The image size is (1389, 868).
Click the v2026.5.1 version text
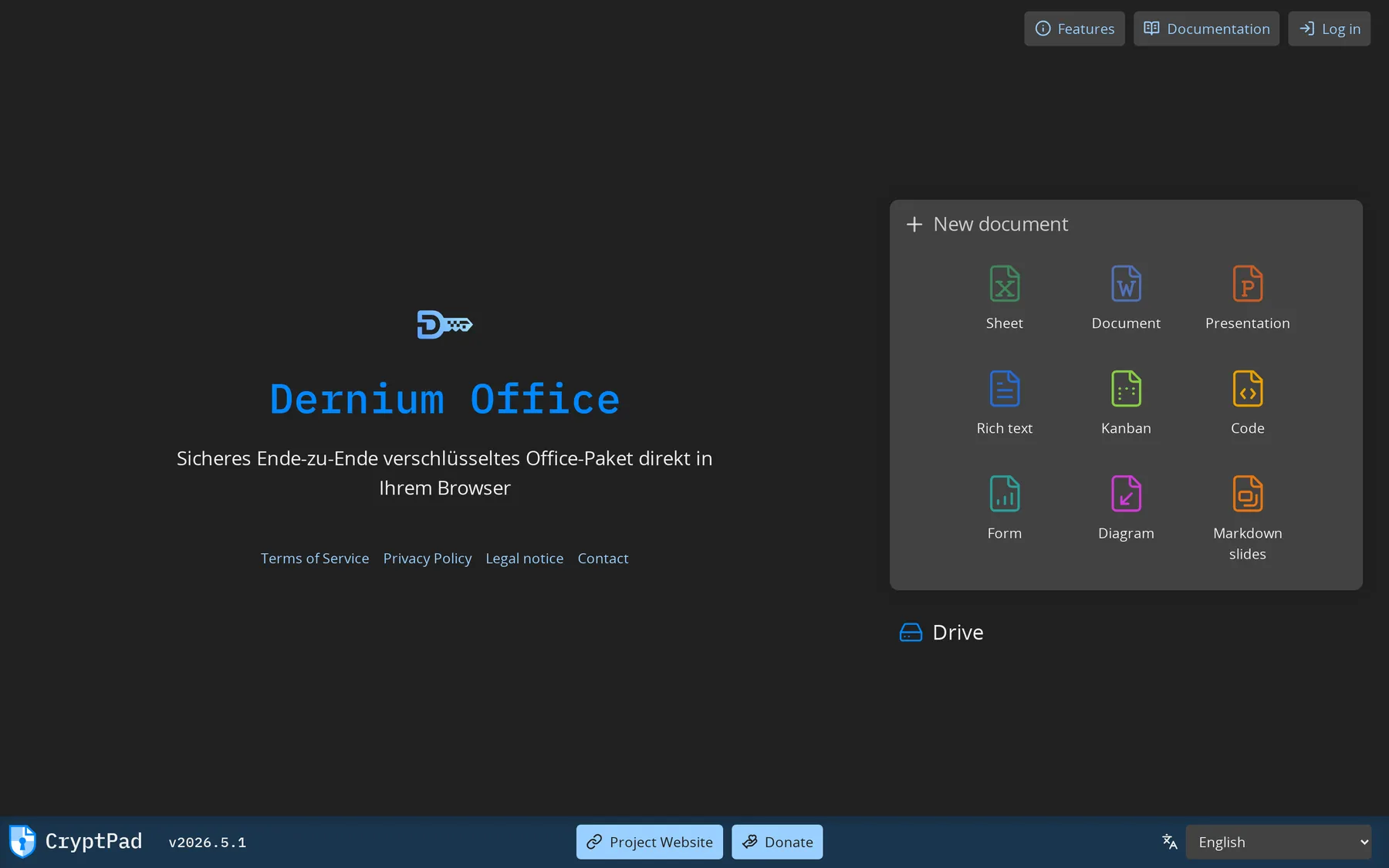pyautogui.click(x=208, y=843)
